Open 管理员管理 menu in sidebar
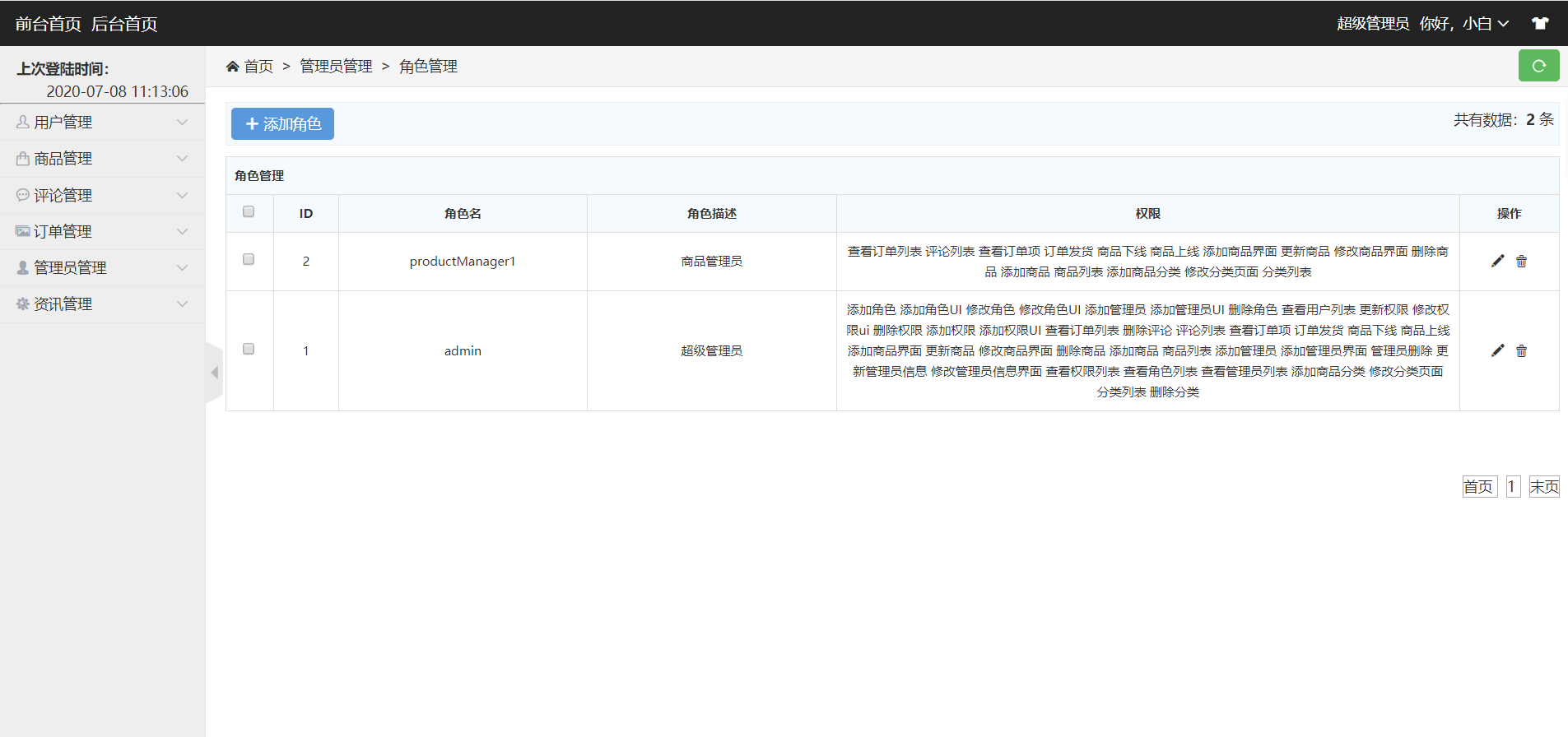 point(102,267)
